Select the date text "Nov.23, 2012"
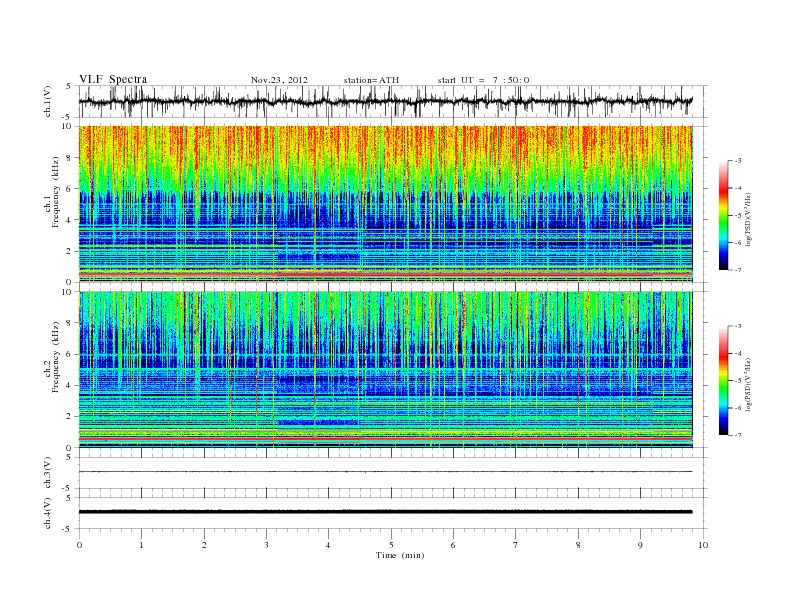This screenshot has width=792, height=612. (x=279, y=80)
